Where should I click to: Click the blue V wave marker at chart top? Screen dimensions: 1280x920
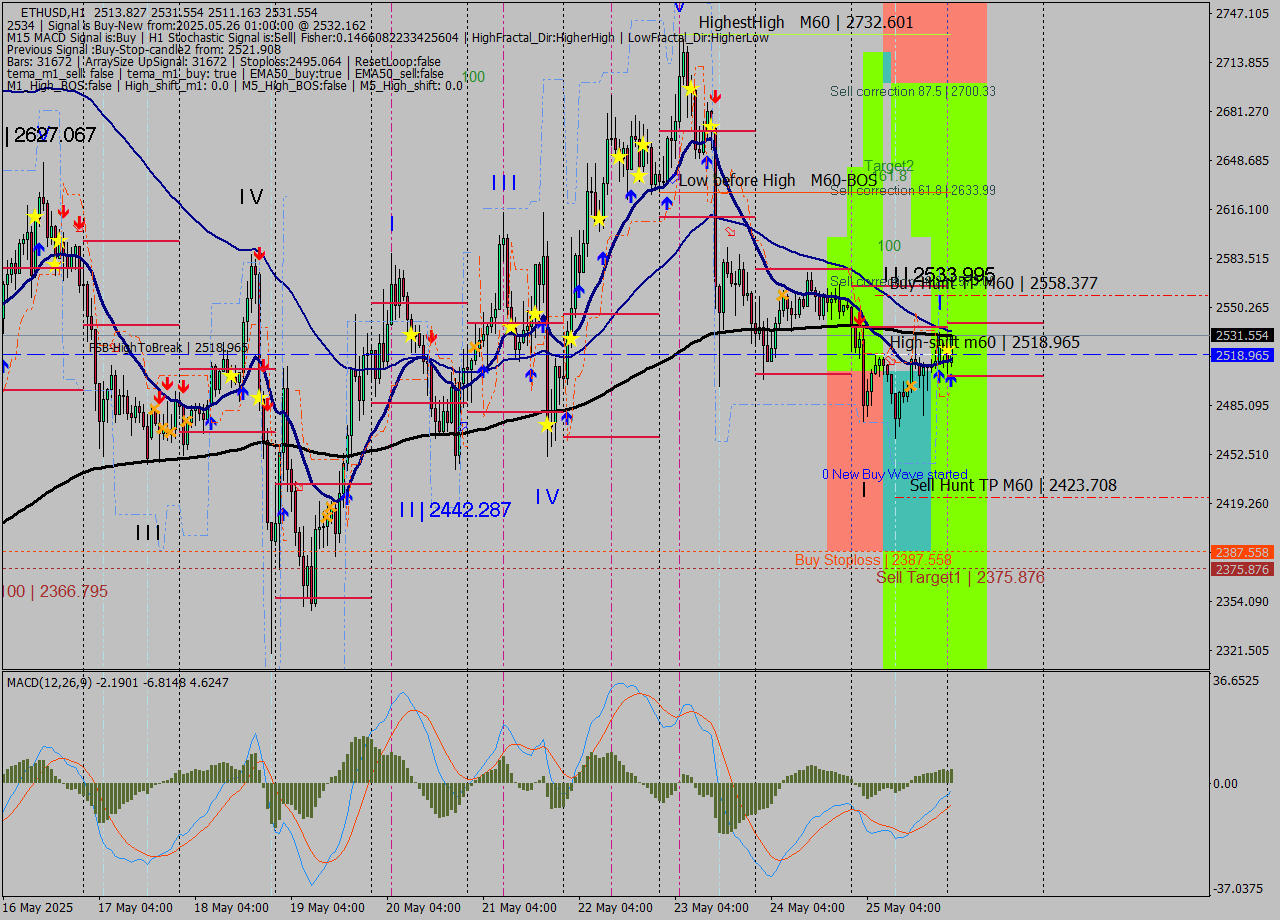tap(679, 6)
